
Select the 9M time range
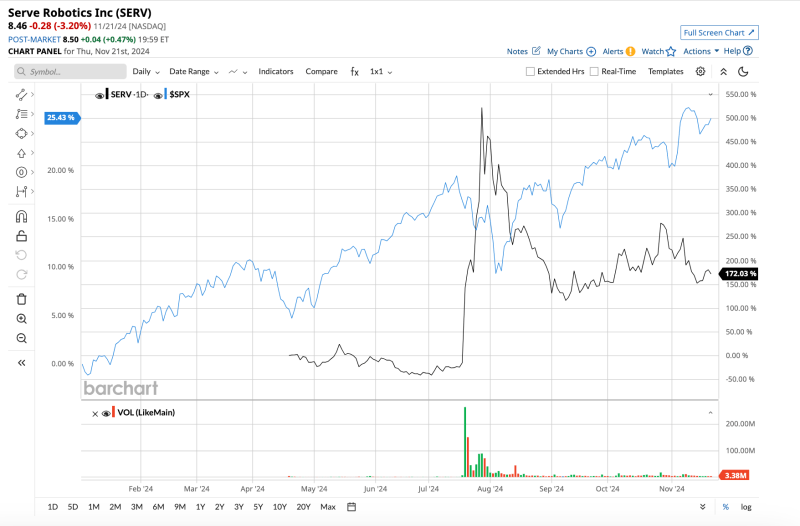180,507
